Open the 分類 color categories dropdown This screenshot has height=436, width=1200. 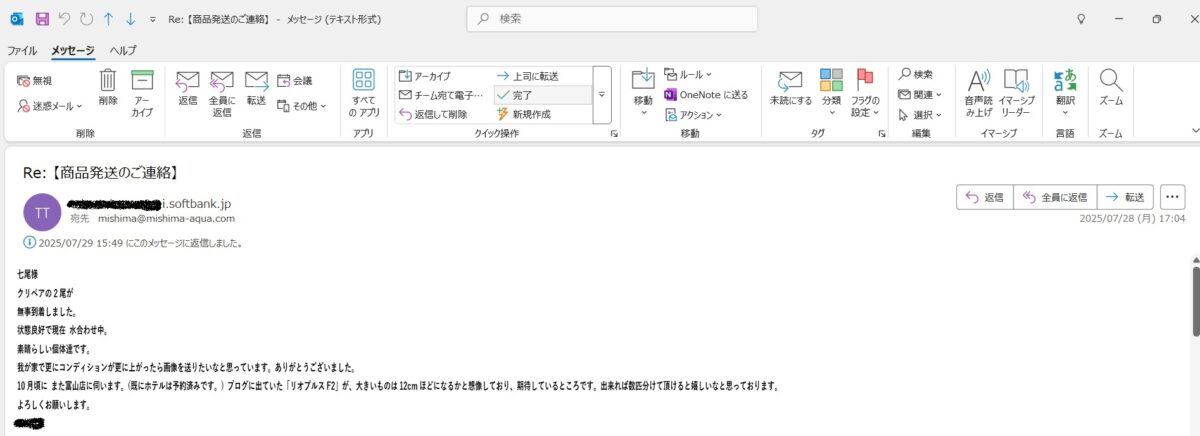coord(831,93)
